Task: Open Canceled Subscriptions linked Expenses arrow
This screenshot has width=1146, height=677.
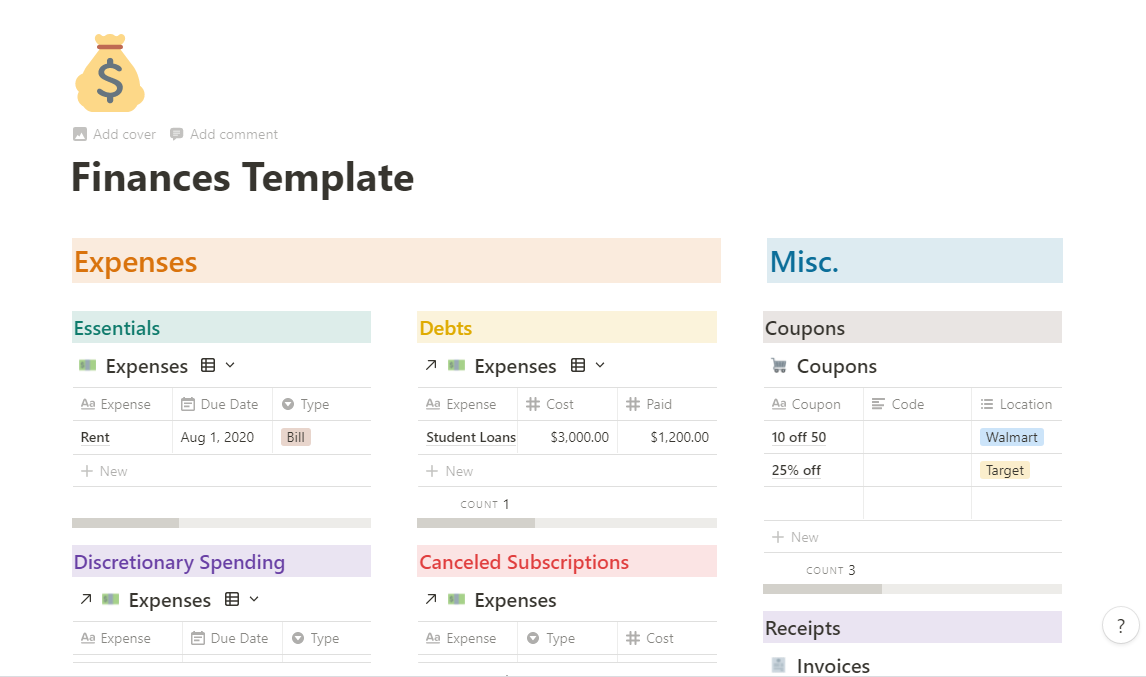Action: point(431,599)
